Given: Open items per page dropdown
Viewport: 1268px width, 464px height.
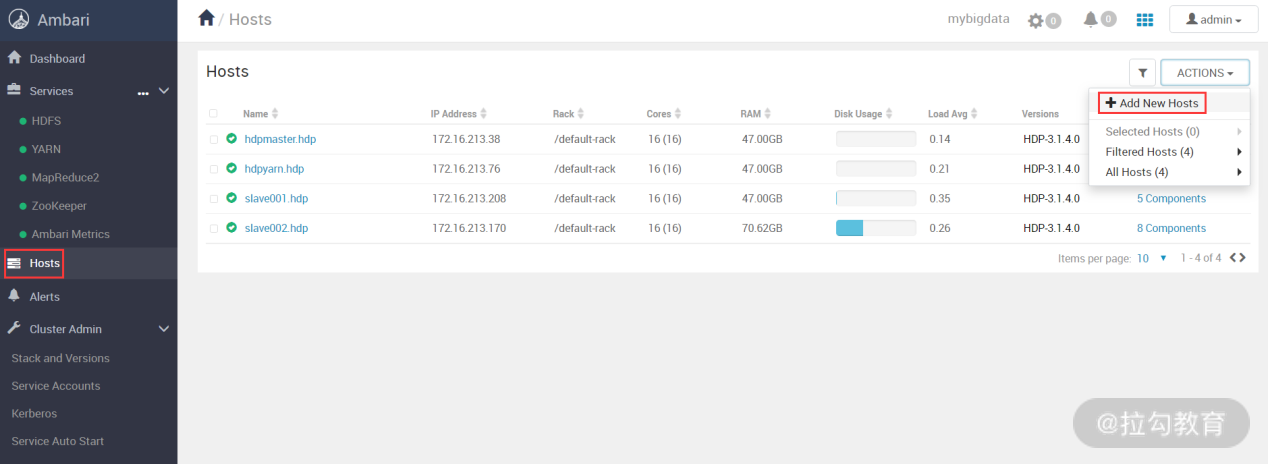Looking at the screenshot, I should [x=1152, y=258].
